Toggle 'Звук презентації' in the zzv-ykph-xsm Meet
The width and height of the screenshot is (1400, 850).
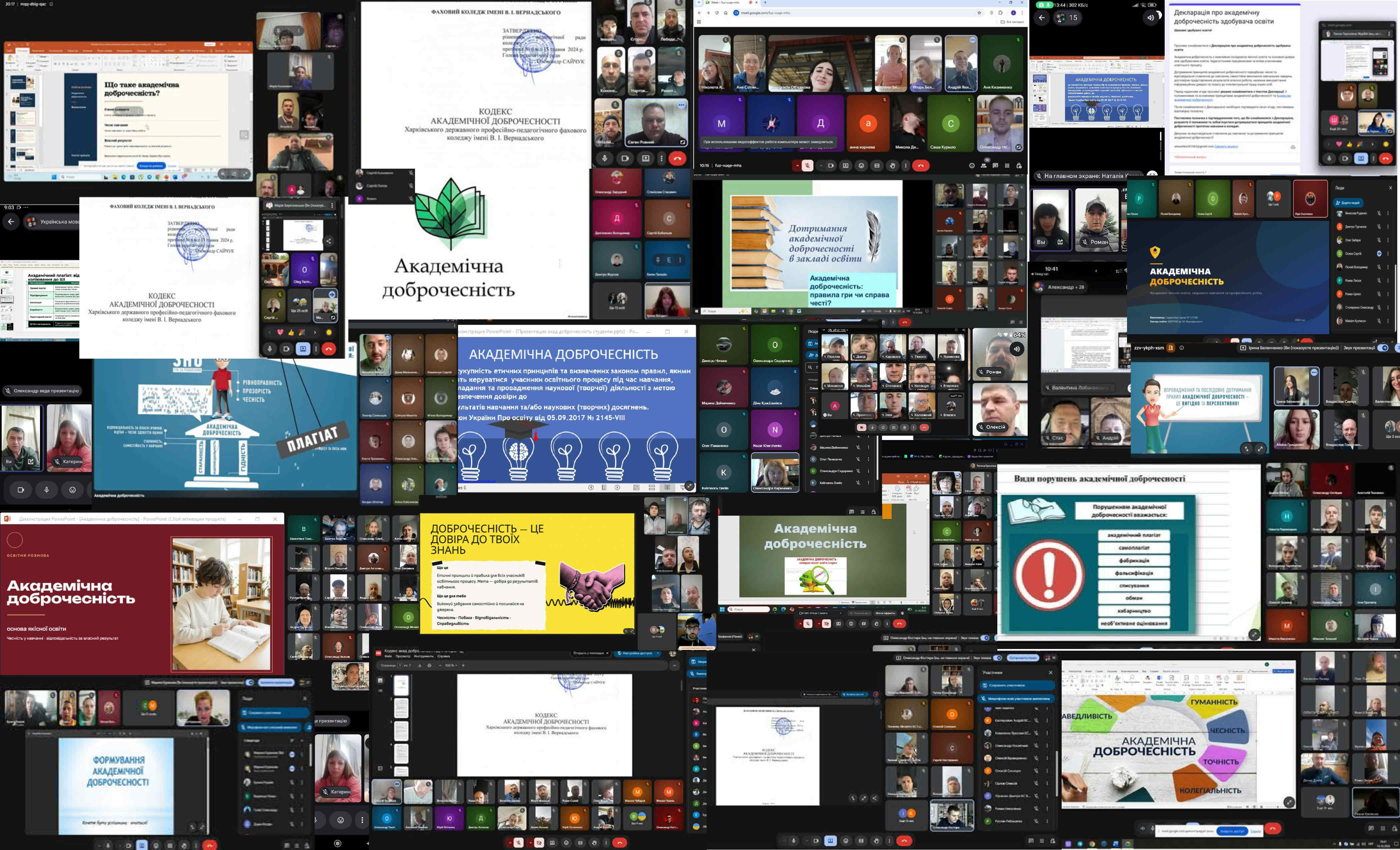pyautogui.click(x=1383, y=348)
